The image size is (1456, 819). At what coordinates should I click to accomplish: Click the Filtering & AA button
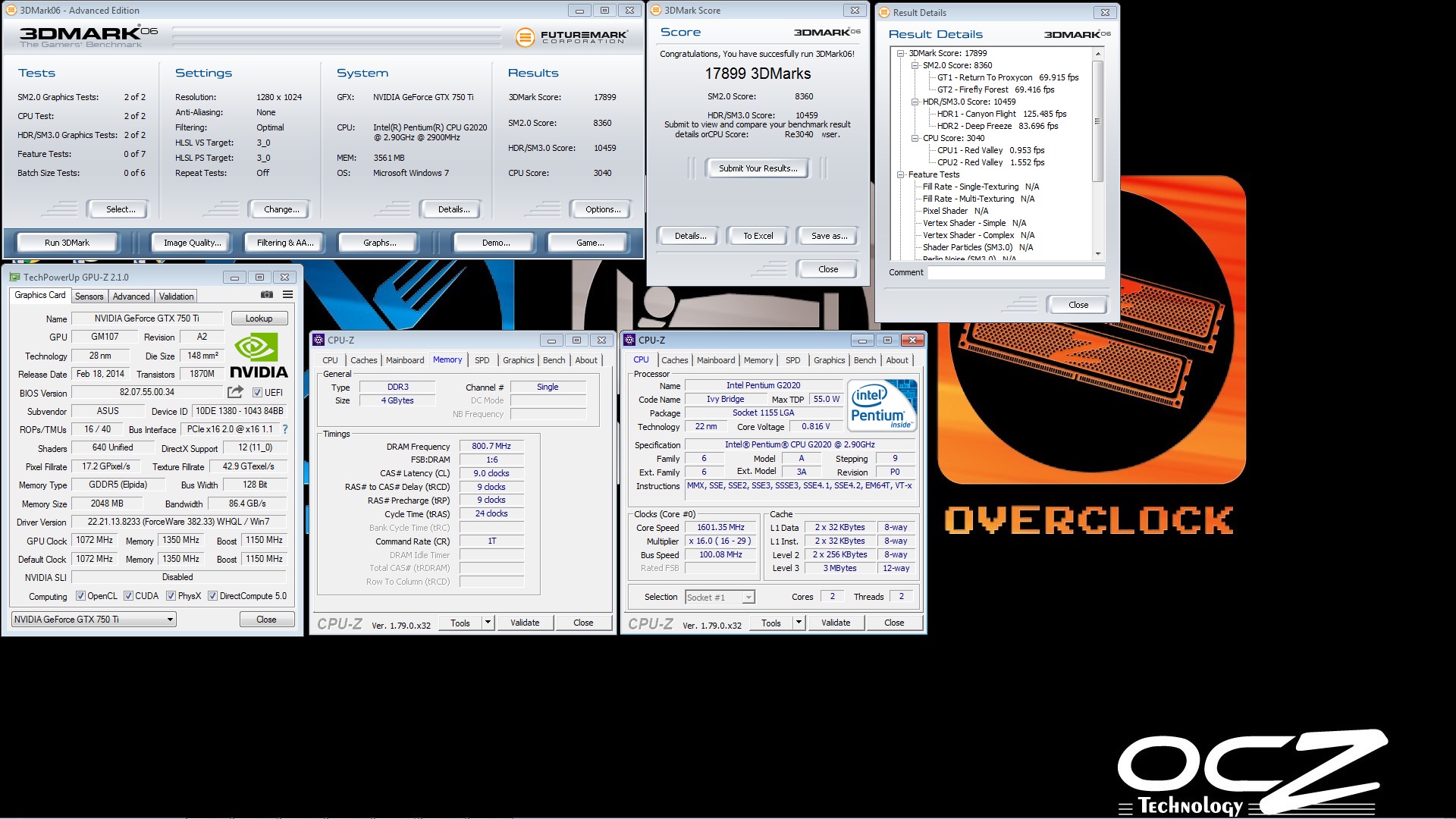[x=285, y=243]
